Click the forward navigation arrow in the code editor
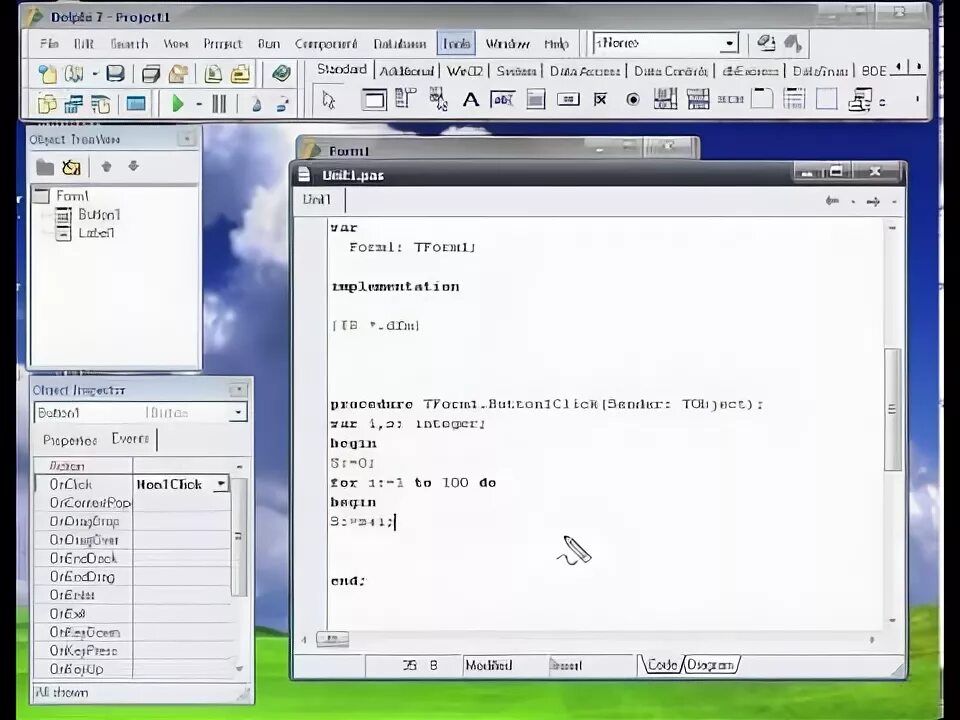This screenshot has width=960, height=720. click(873, 201)
